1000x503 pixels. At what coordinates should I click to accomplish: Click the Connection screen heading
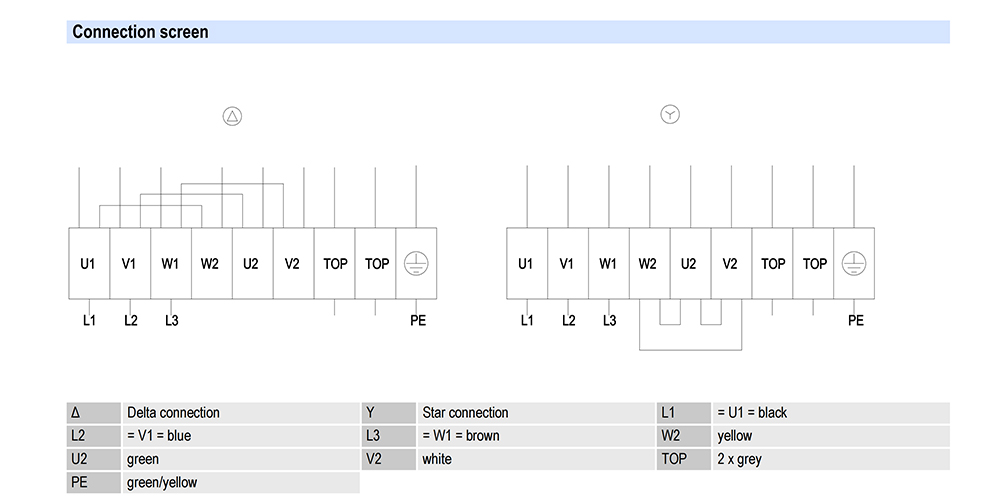[141, 32]
